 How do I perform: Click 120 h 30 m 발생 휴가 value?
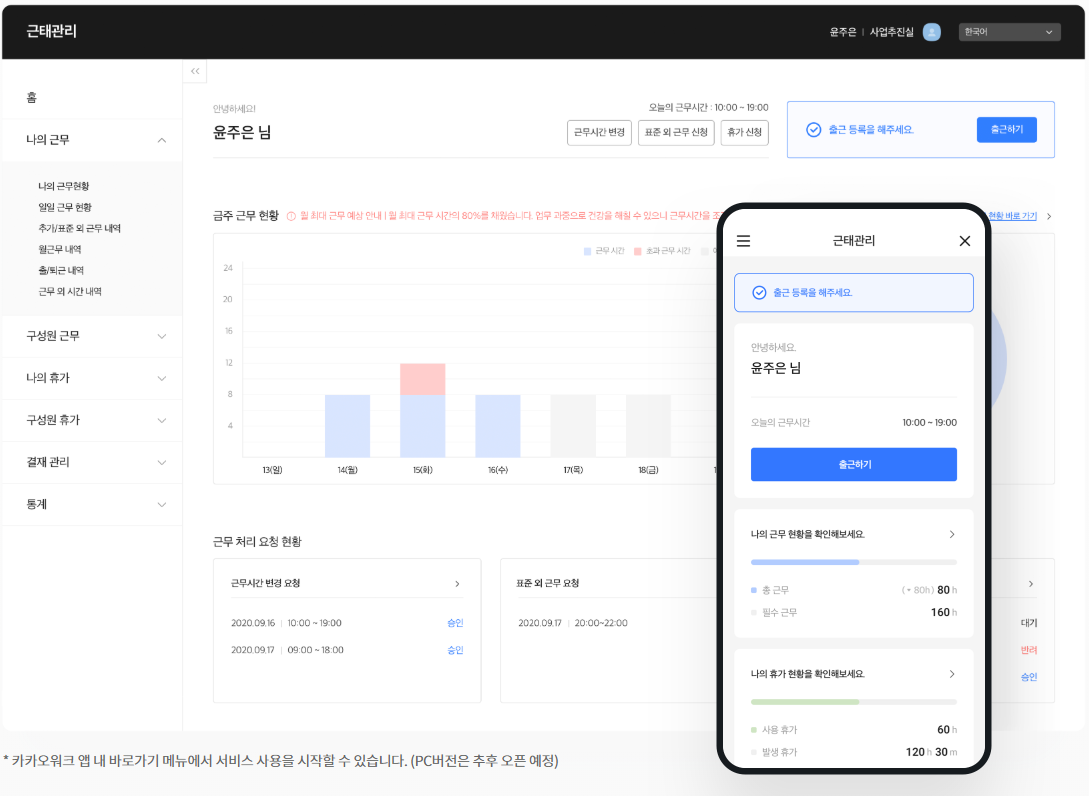(x=931, y=752)
